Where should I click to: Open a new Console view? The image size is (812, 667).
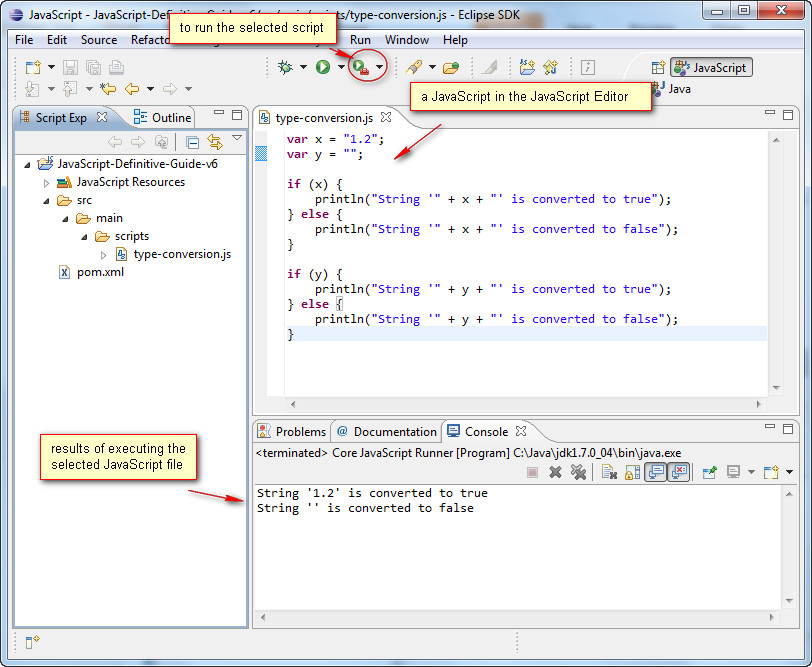click(x=771, y=471)
